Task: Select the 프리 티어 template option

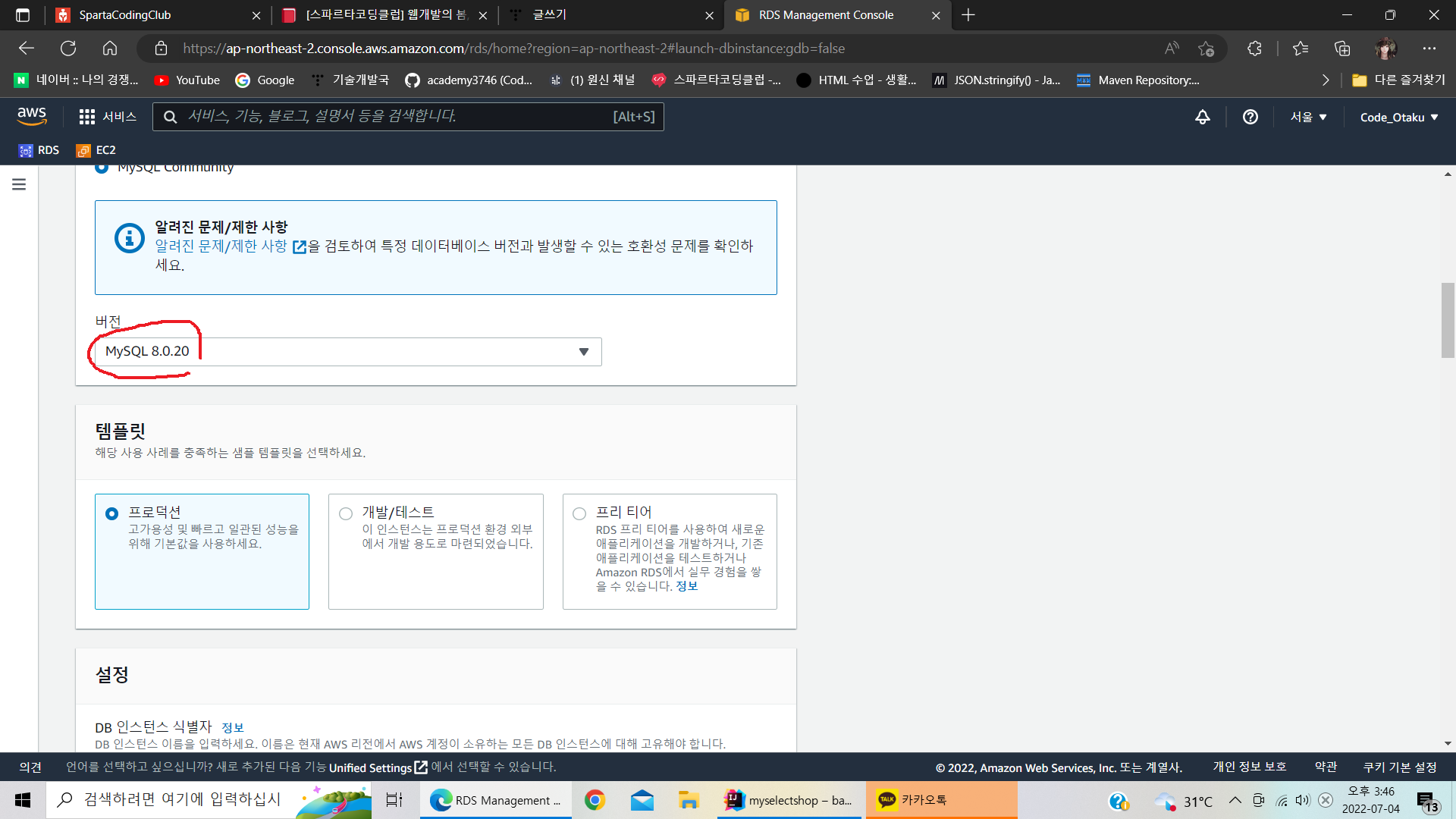Action: click(579, 514)
